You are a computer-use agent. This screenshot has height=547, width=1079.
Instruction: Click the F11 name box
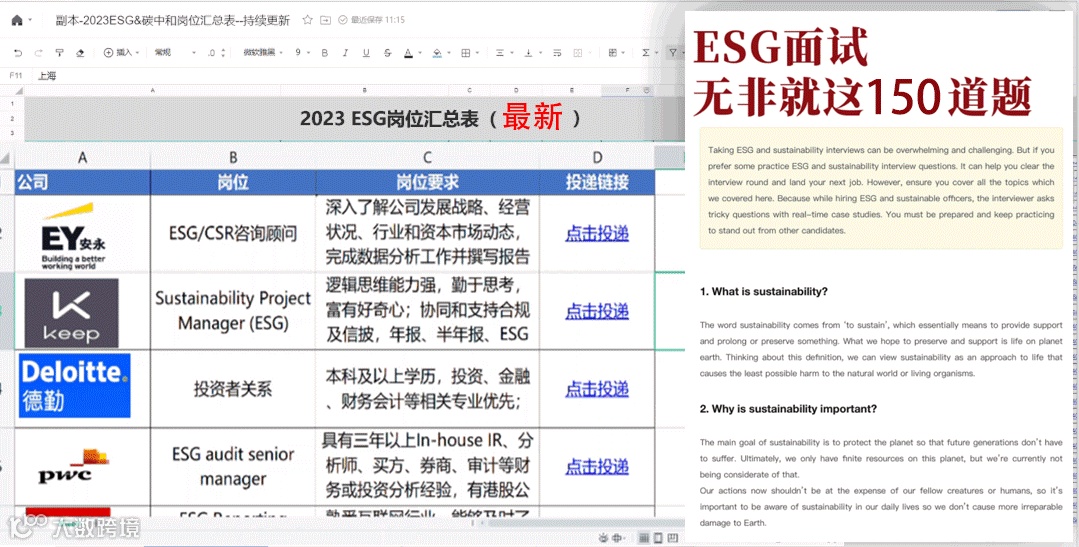pos(15,76)
